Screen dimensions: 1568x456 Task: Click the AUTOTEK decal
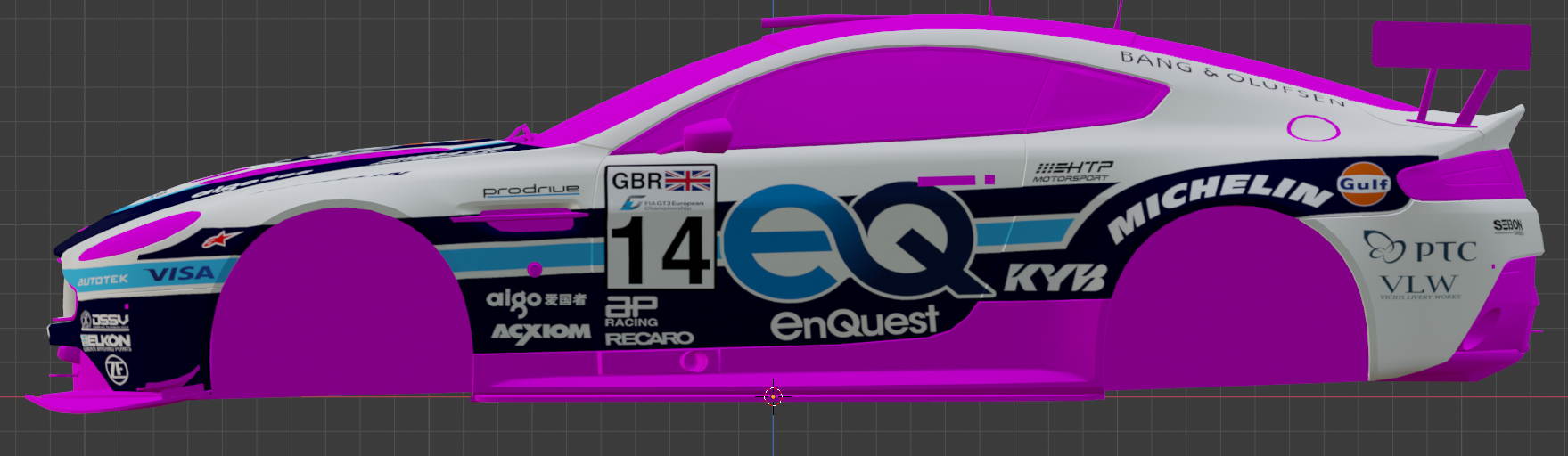point(103,281)
